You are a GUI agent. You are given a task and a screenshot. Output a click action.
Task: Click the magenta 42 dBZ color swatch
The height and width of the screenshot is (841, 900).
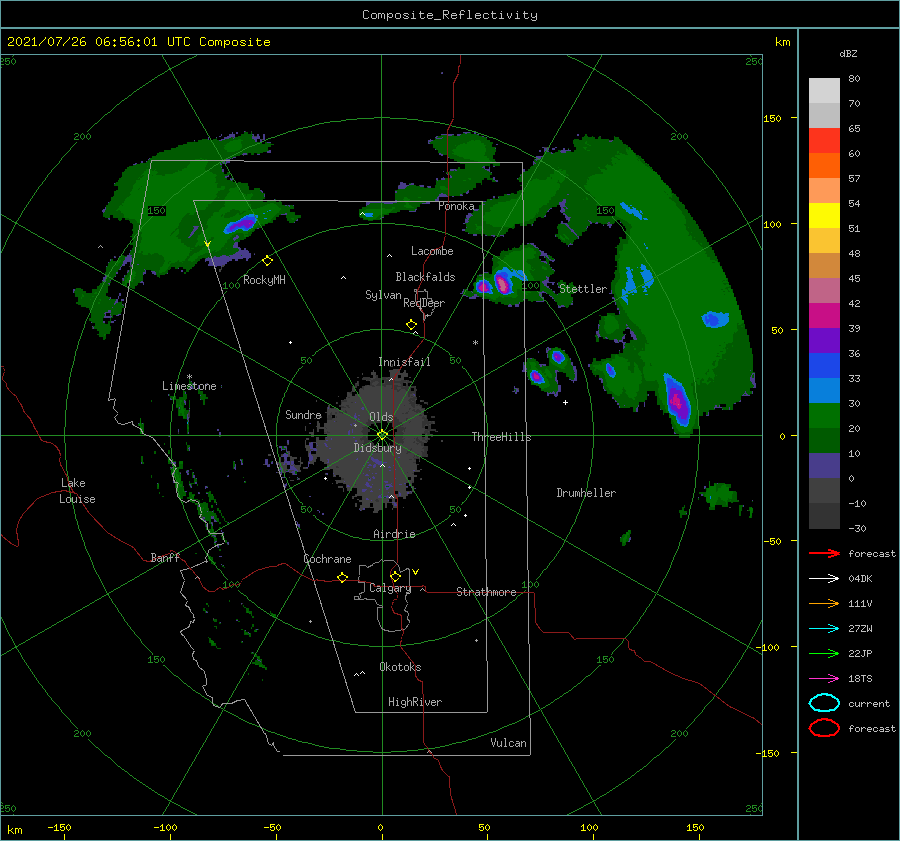824,315
